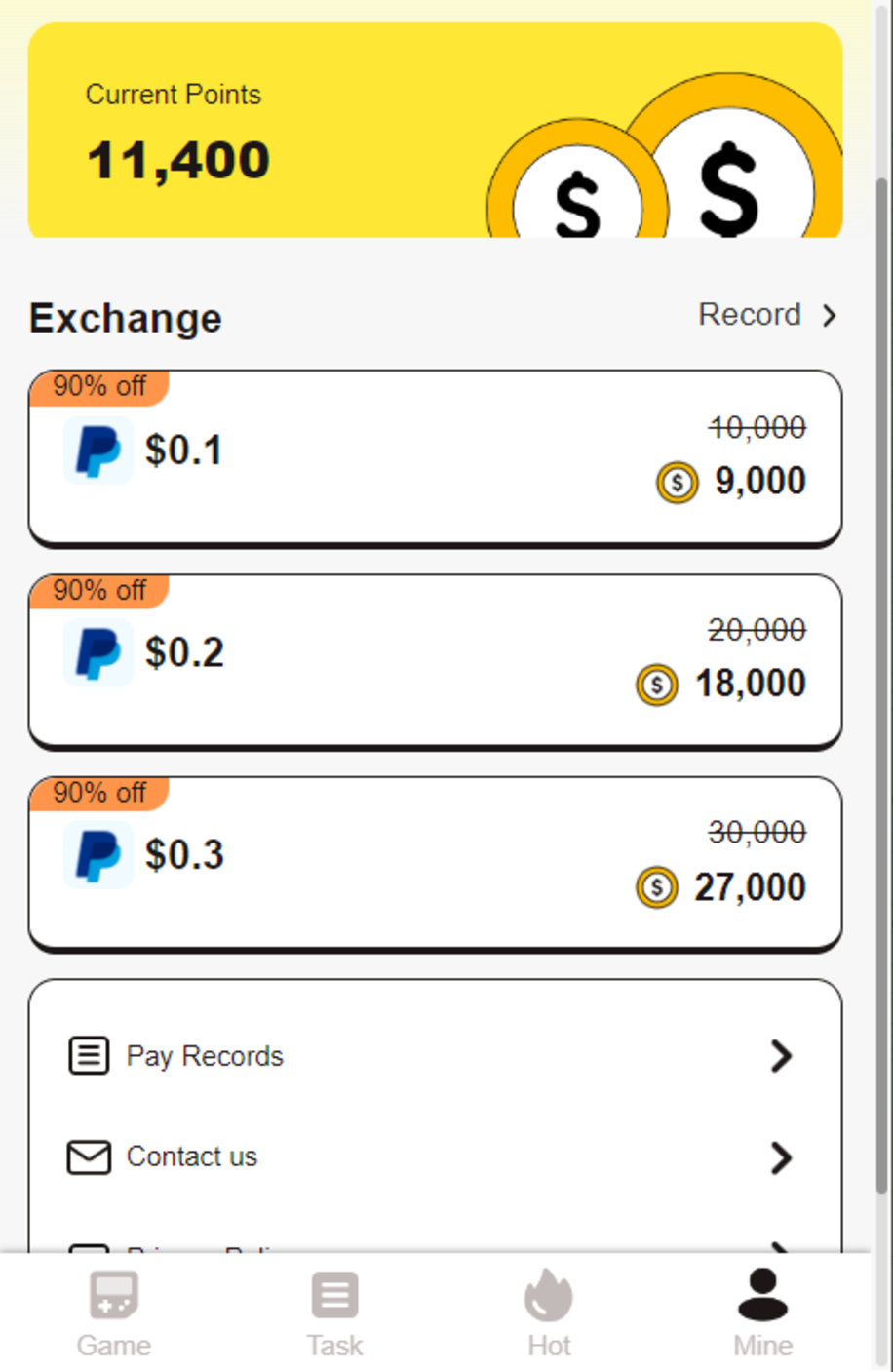Click the coin icon next to 18,000
Screen dimensions: 893x1372
tap(657, 685)
